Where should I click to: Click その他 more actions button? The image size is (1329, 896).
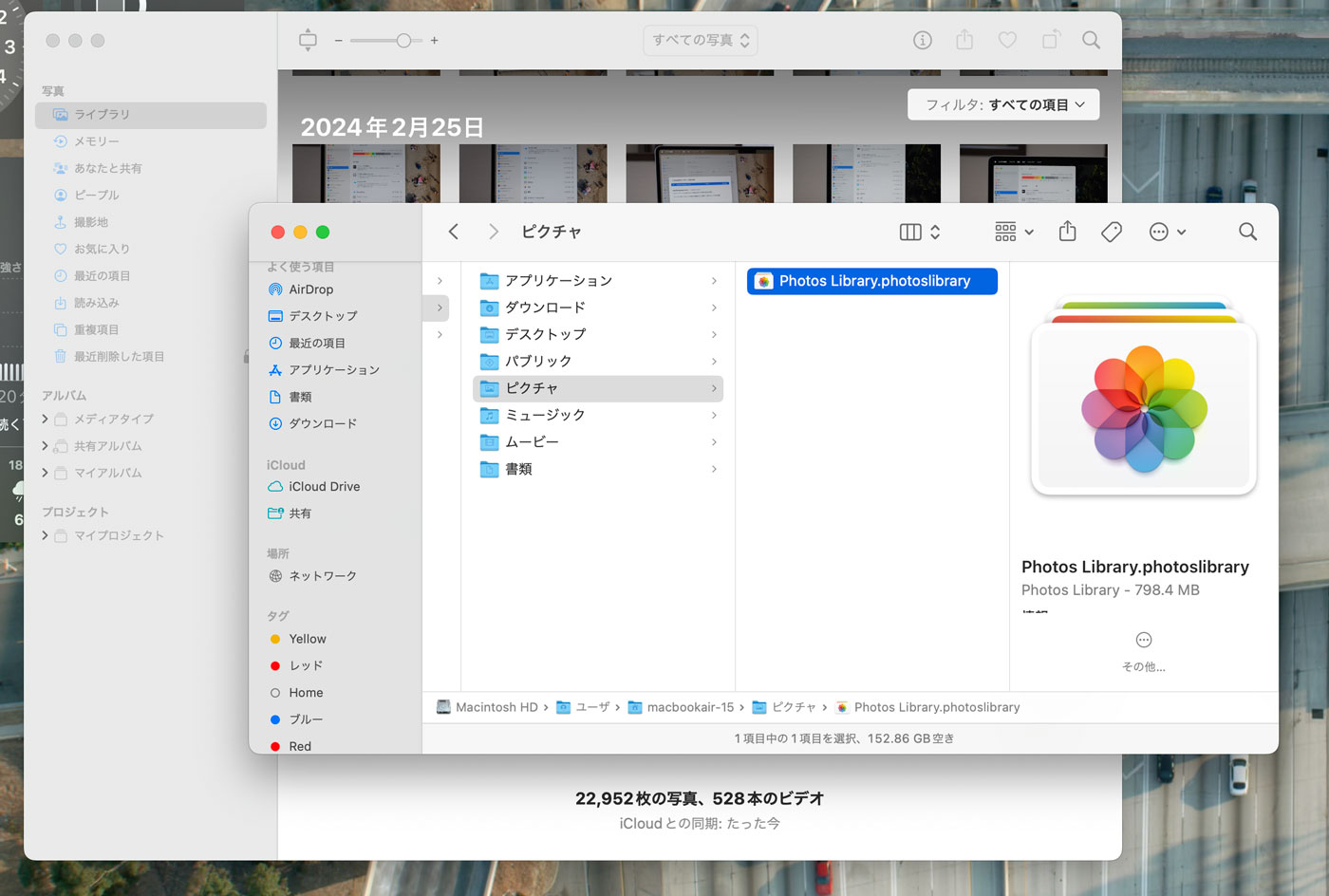click(x=1144, y=651)
